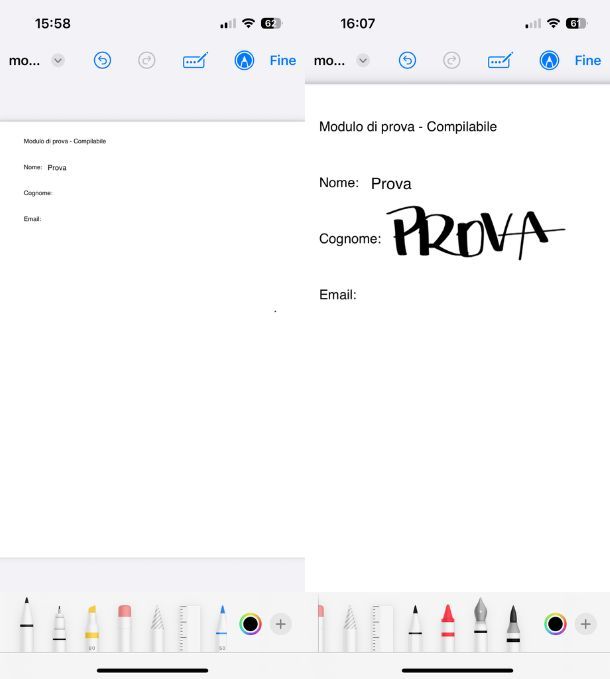Tap the file title mo... in right screenshot
This screenshot has width=610, height=679.
[x=329, y=60]
